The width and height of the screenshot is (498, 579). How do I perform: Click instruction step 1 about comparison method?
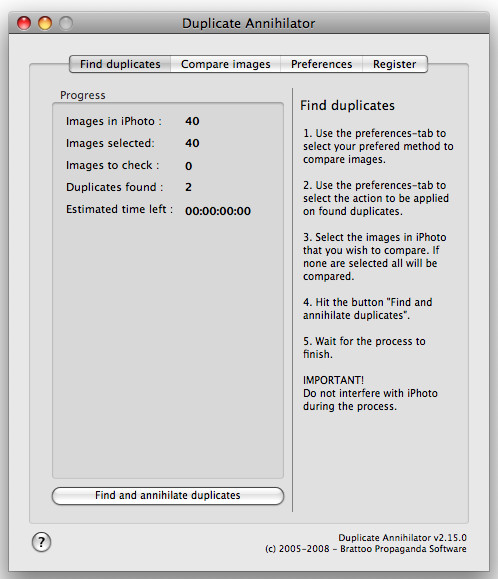click(x=378, y=146)
